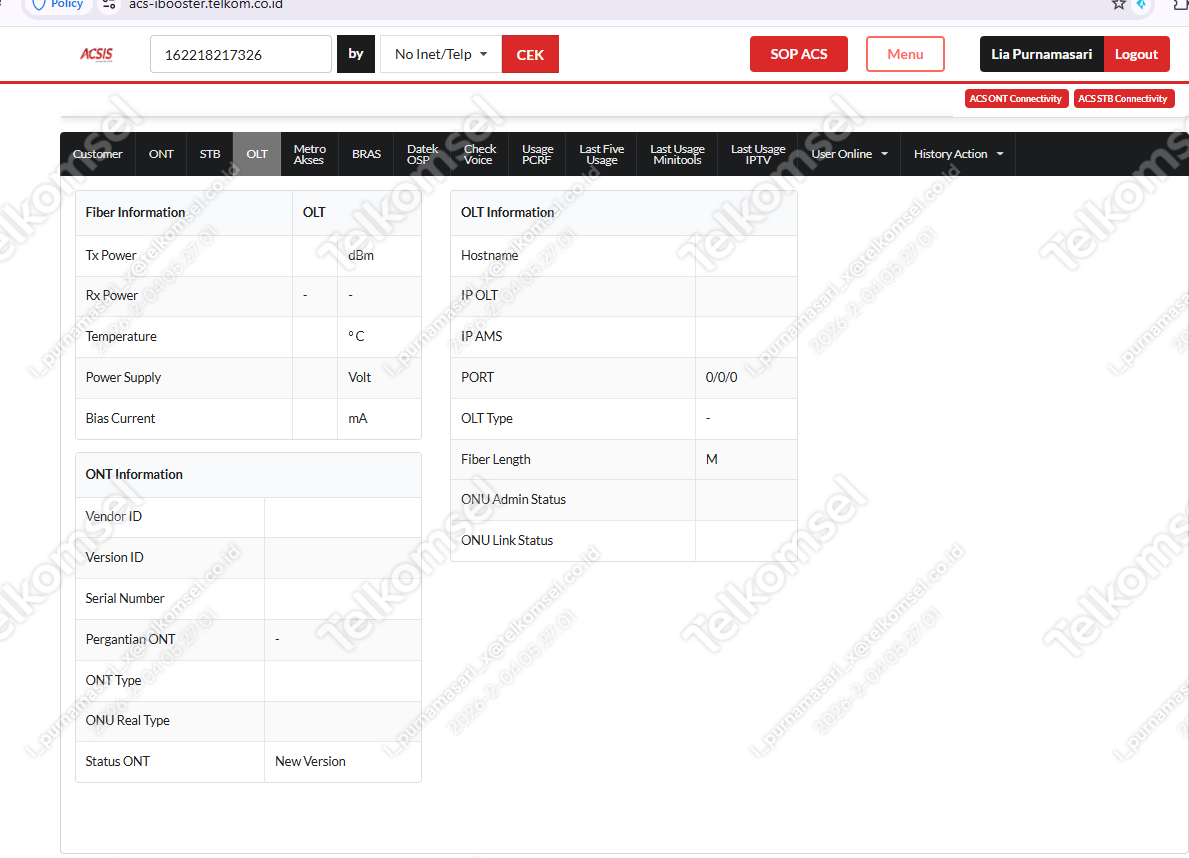Click the 'Fiber Information' header
The height and width of the screenshot is (858, 1189).
click(x=135, y=212)
